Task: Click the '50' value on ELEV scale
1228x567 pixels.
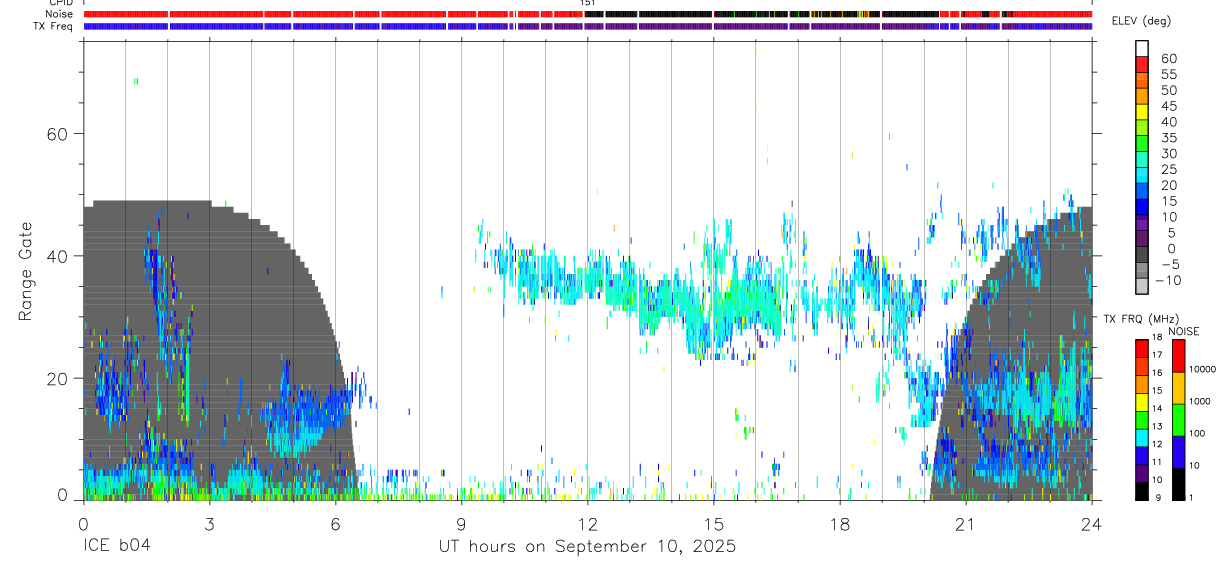Action: point(1168,91)
